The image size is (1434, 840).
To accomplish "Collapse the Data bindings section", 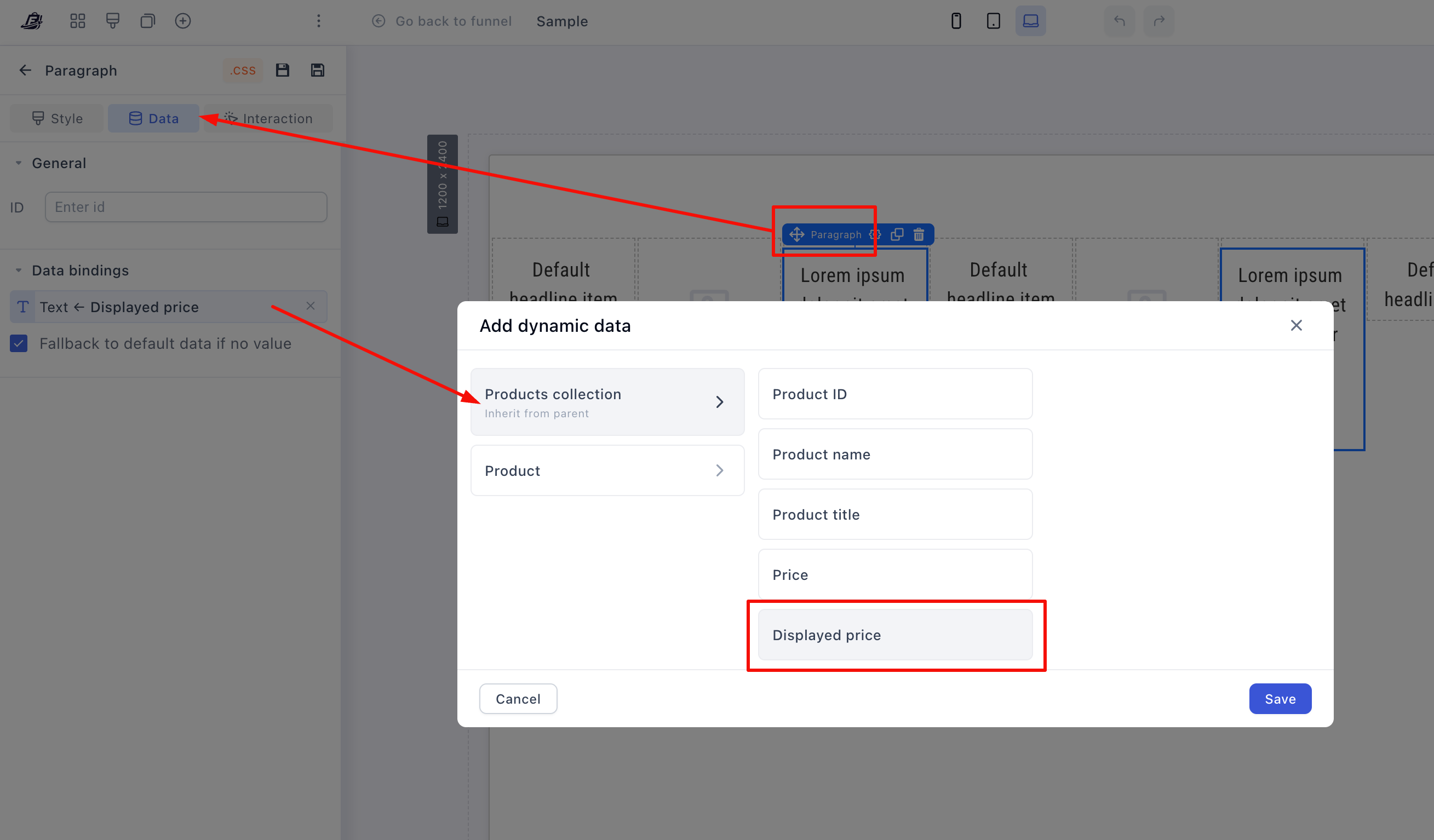I will click(19, 270).
